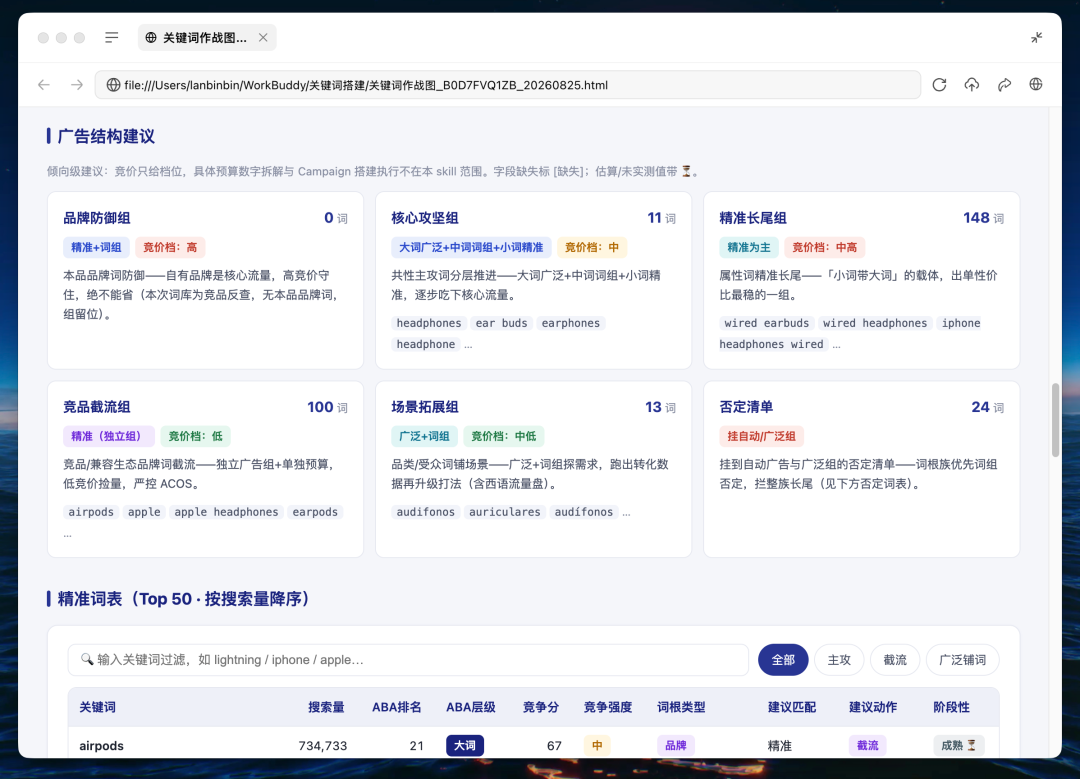Viewport: 1080px width, 779px height.
Task: Click the 精准（独立组） tag
Action: pyautogui.click(x=109, y=436)
